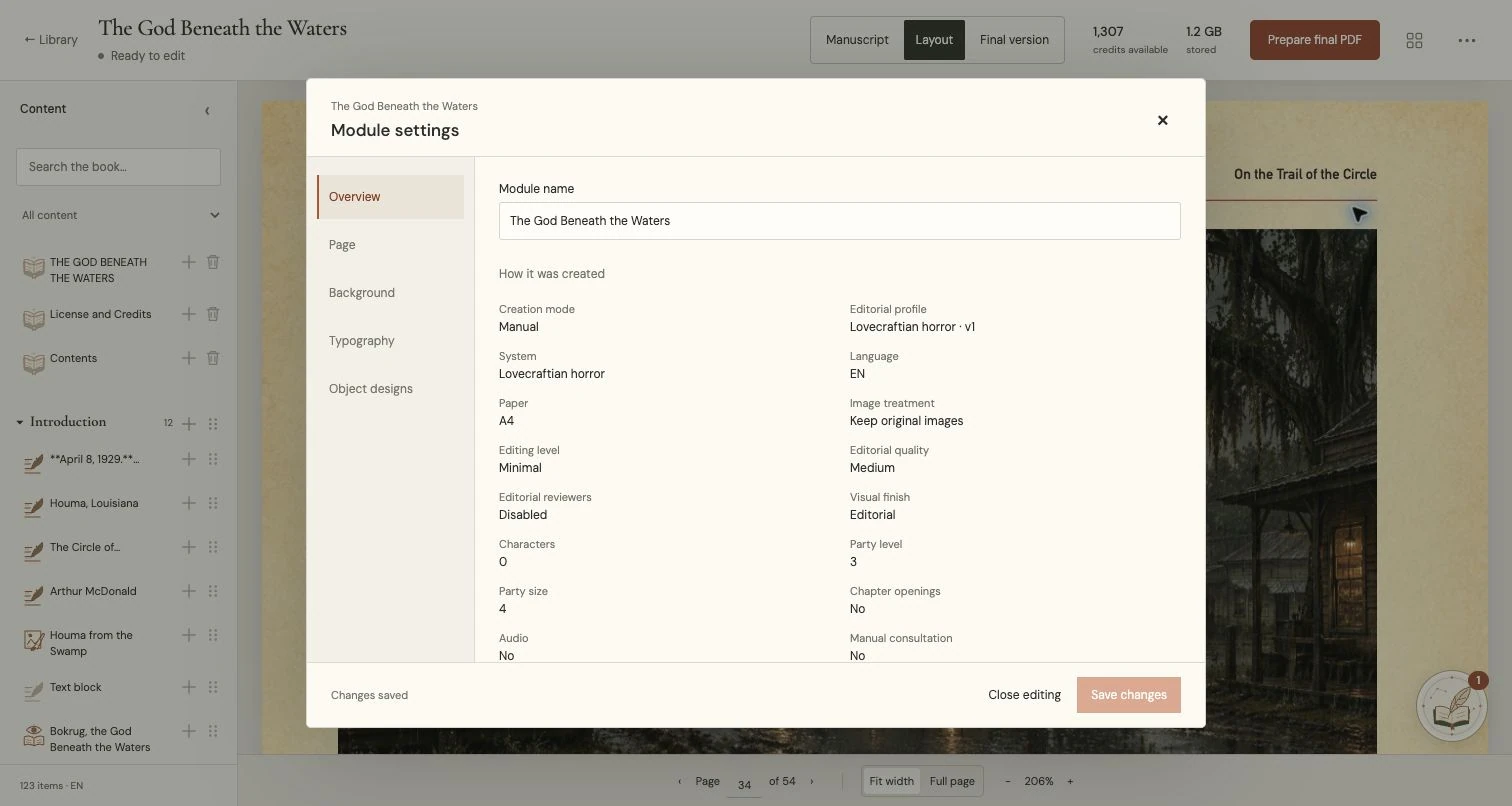Close the Module settings dialog

1162,120
